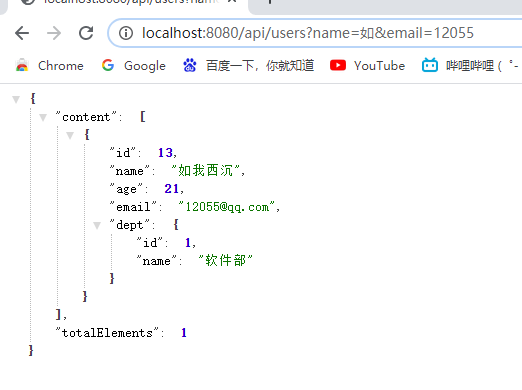The image size is (522, 390).
Task: Collapse the first content item object
Action: pyautogui.click(x=70, y=135)
